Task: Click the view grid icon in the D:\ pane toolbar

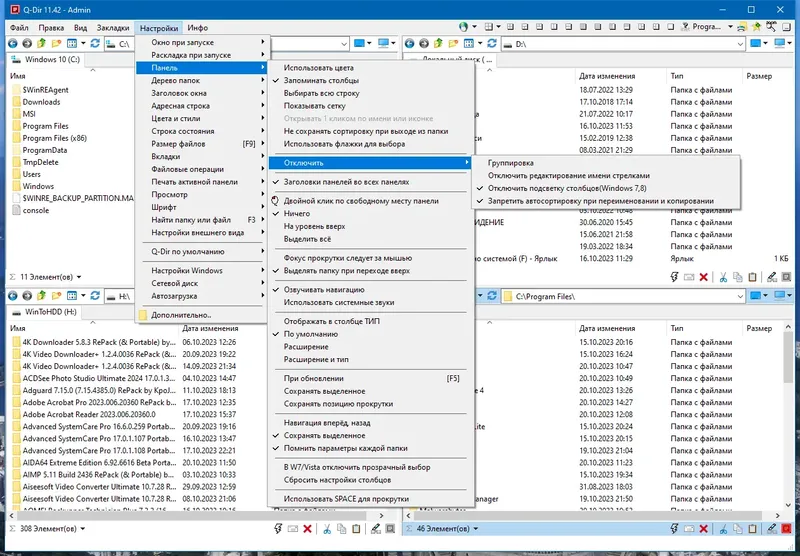Action: [x=469, y=44]
